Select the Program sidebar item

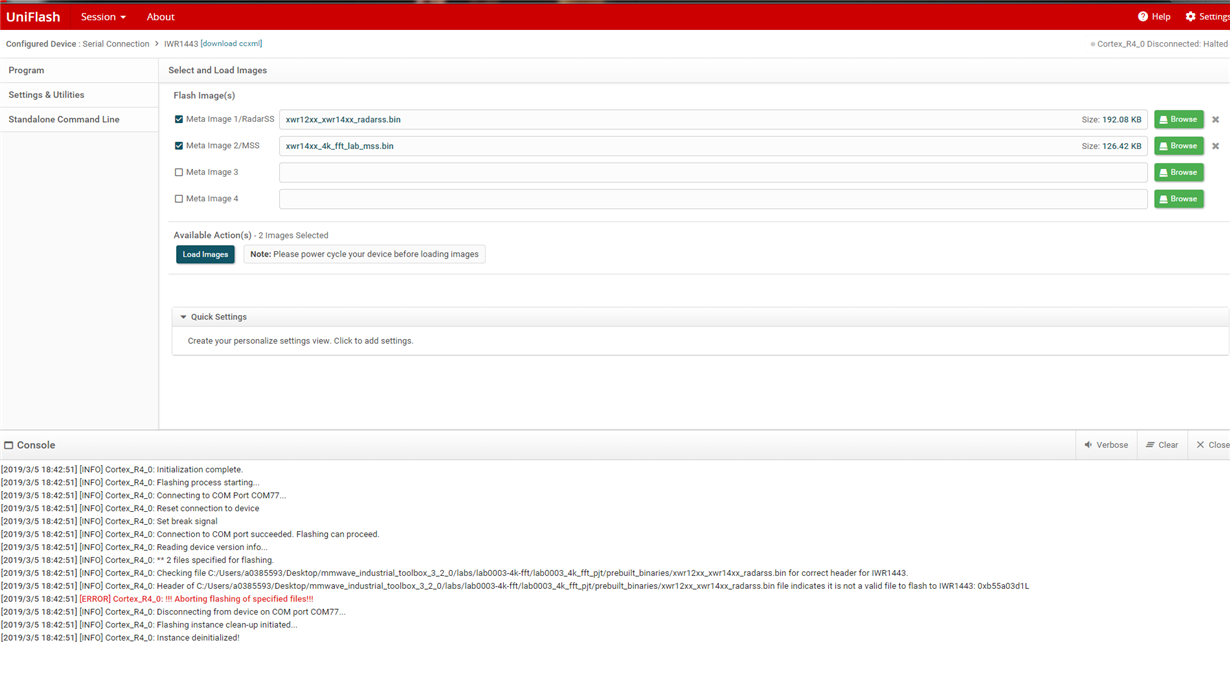tap(79, 71)
